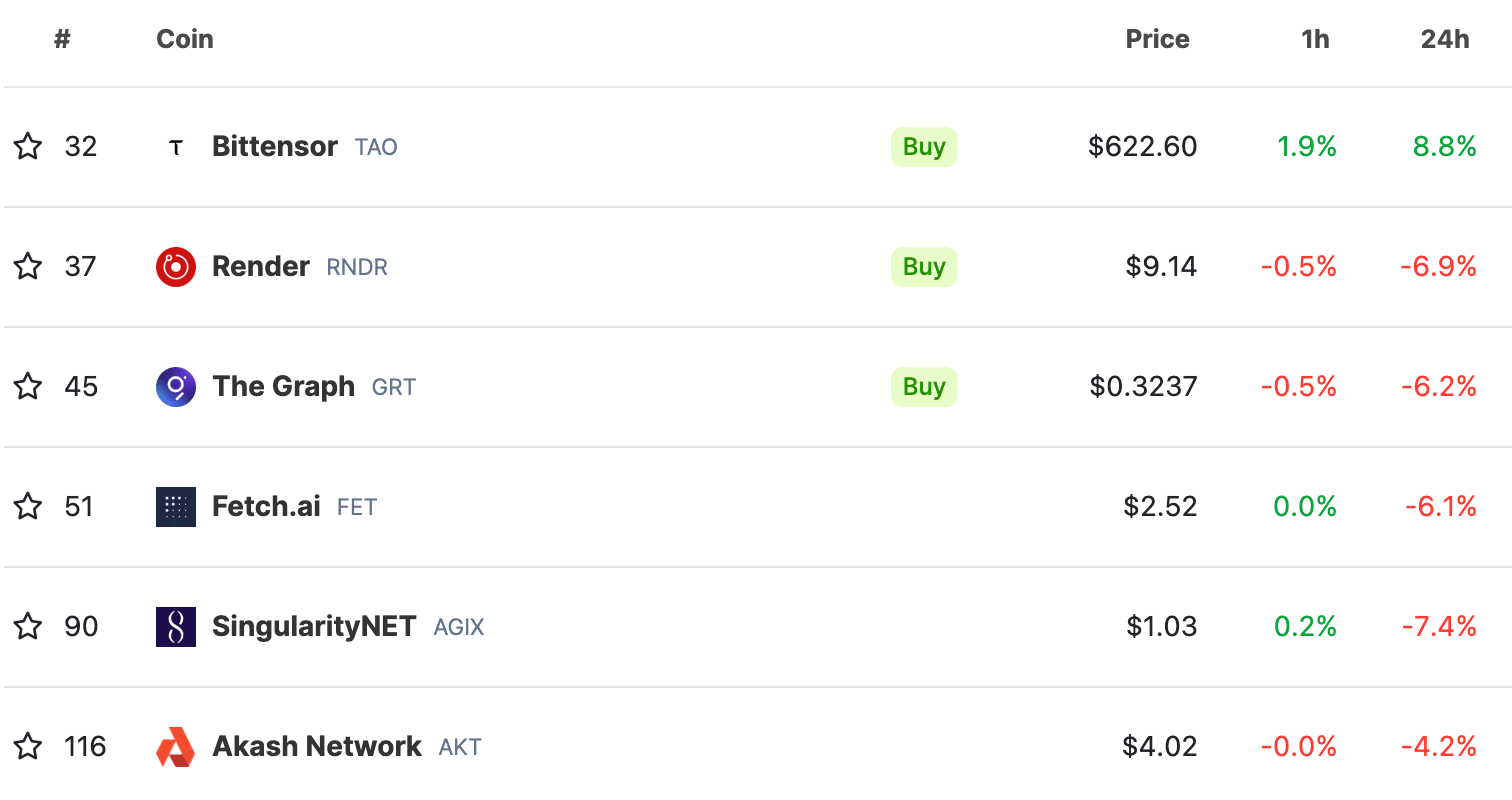The image size is (1512, 800).
Task: Toggle the watchlist star for Render
Action: pyautogui.click(x=28, y=266)
